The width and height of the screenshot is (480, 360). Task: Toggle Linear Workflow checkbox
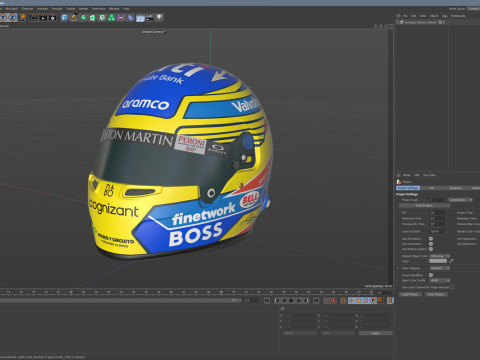[431, 275]
